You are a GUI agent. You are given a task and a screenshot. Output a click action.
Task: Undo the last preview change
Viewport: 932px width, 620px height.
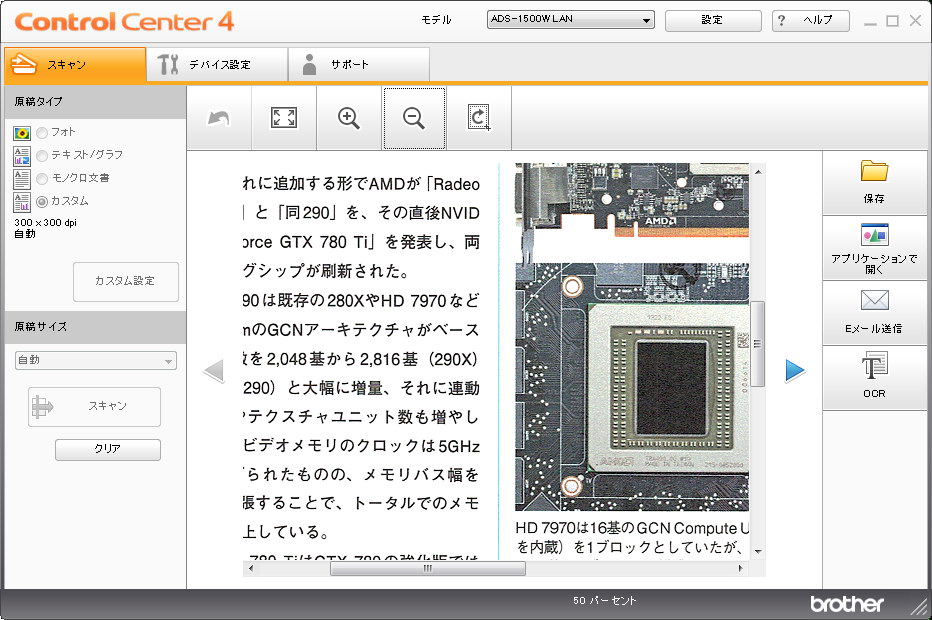click(x=218, y=117)
